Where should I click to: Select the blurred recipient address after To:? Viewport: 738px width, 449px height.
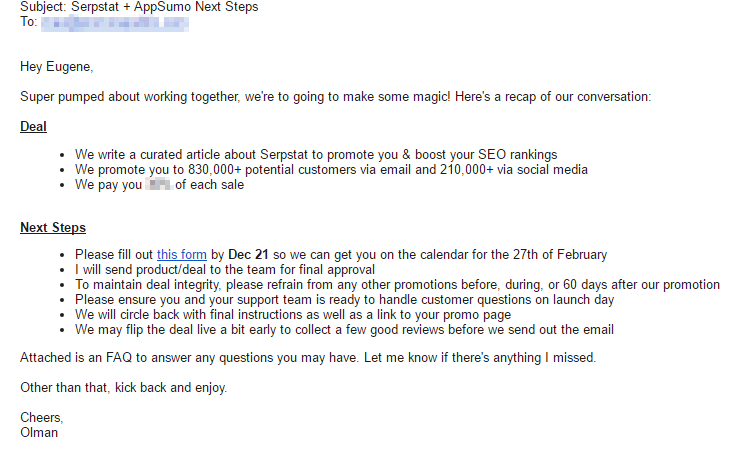pos(115,24)
